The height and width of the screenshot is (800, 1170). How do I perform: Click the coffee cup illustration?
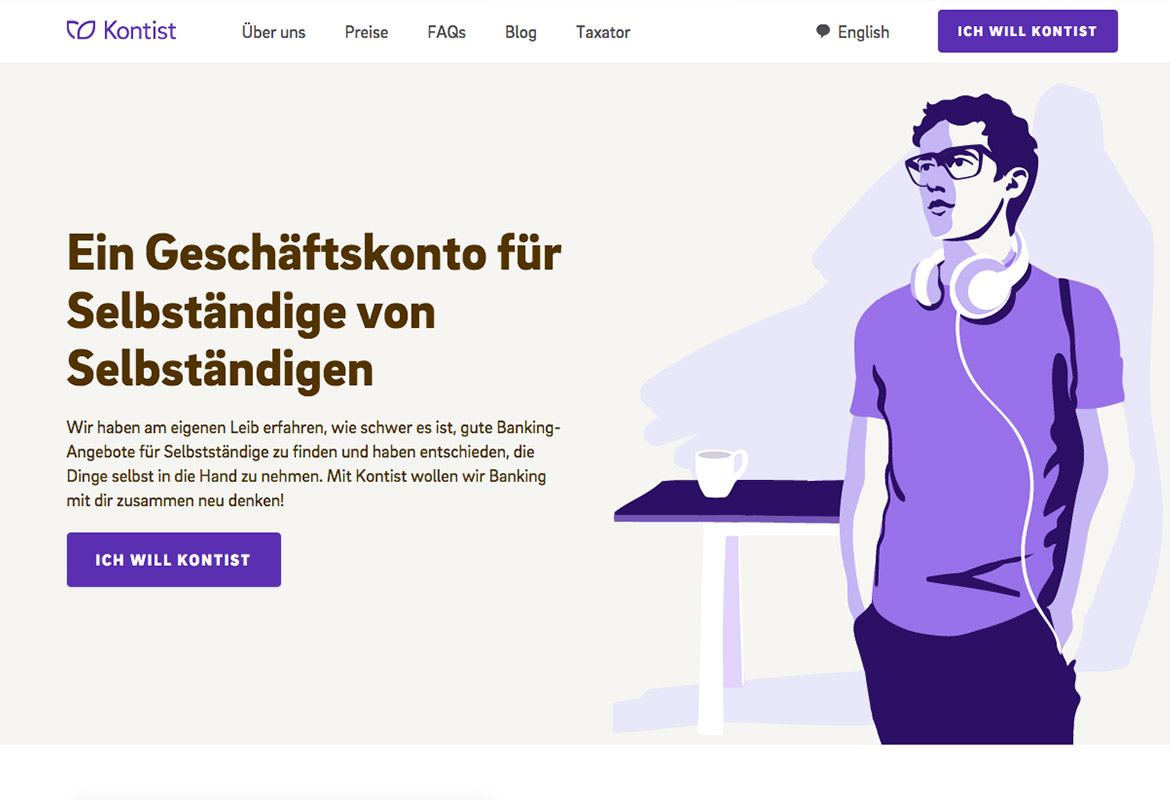[720, 472]
